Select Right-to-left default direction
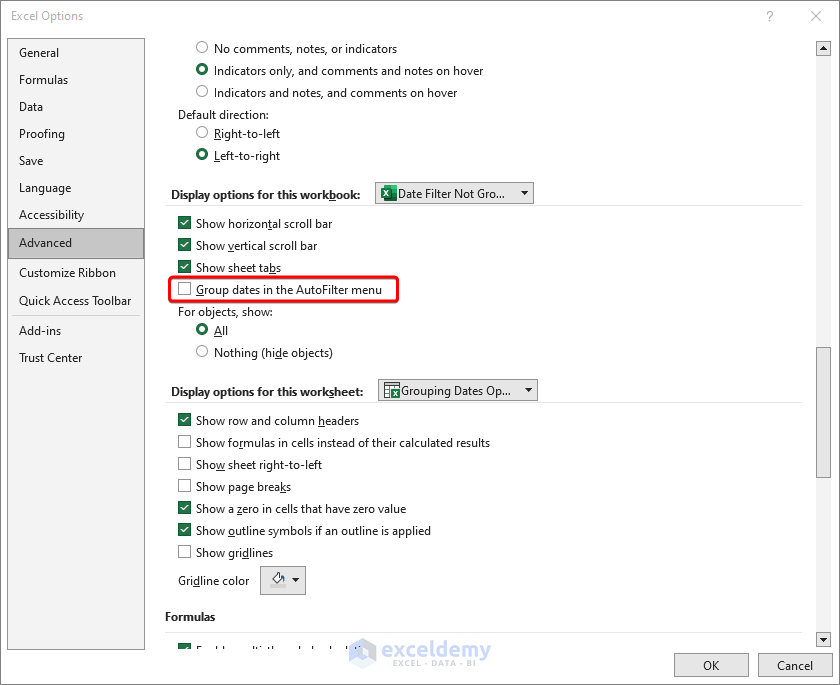Screen dimensions: 840x685 [203, 132]
